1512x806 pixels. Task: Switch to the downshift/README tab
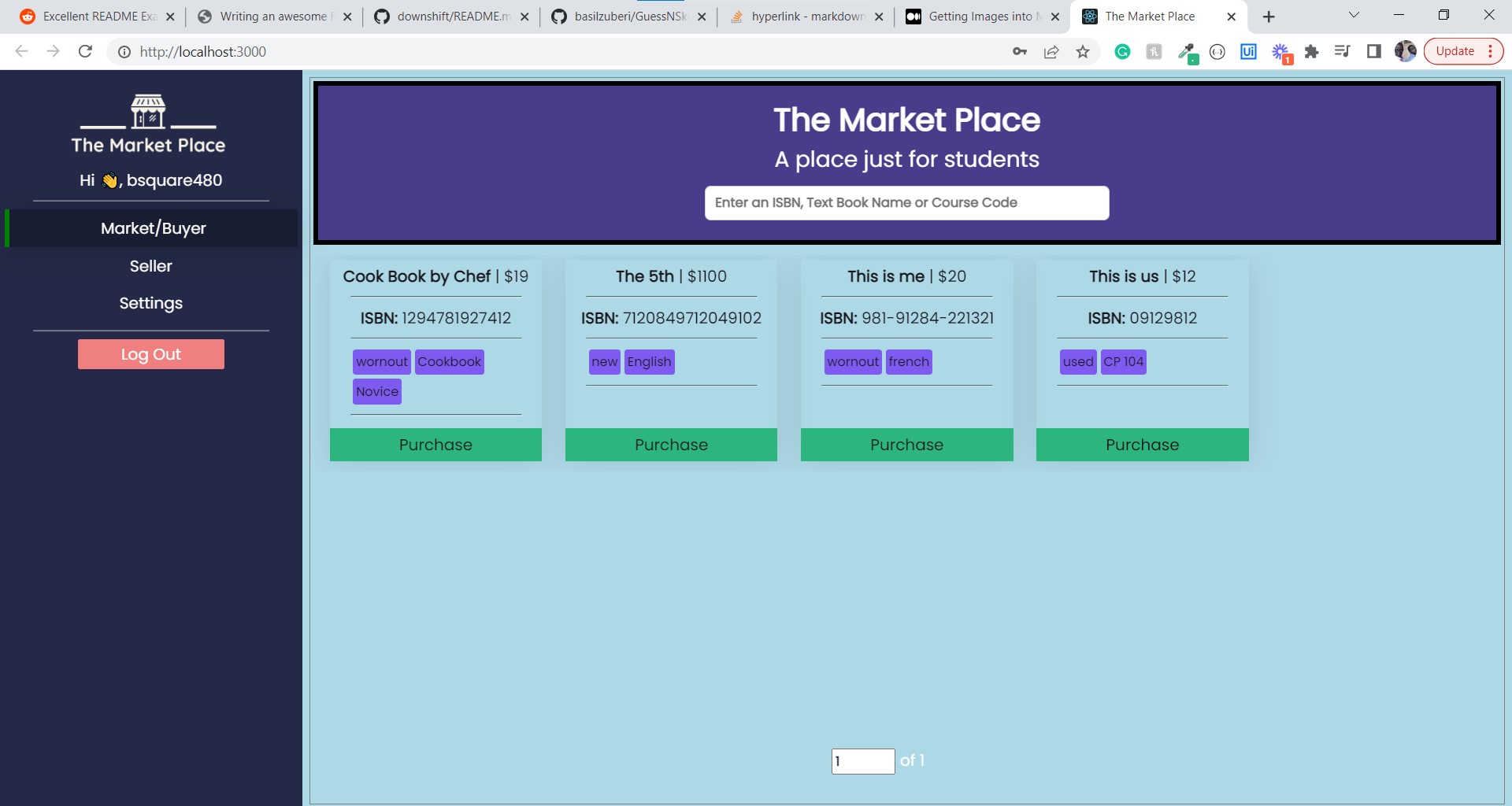(451, 17)
